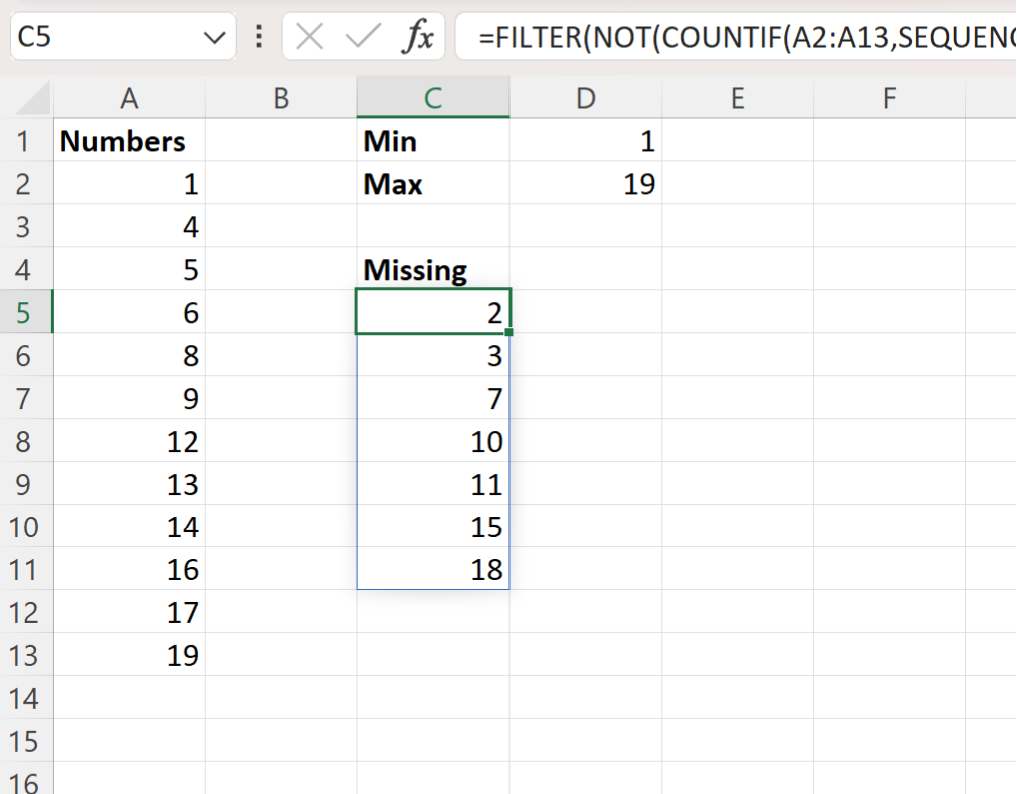Open the Name Box dropdown arrow
The height and width of the screenshot is (794, 1017).
coord(213,38)
